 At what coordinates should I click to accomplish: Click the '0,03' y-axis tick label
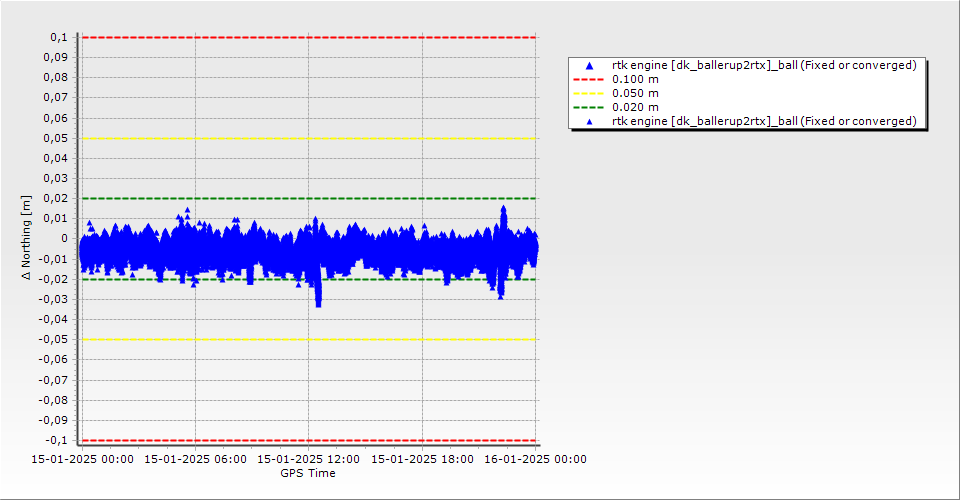(56, 179)
